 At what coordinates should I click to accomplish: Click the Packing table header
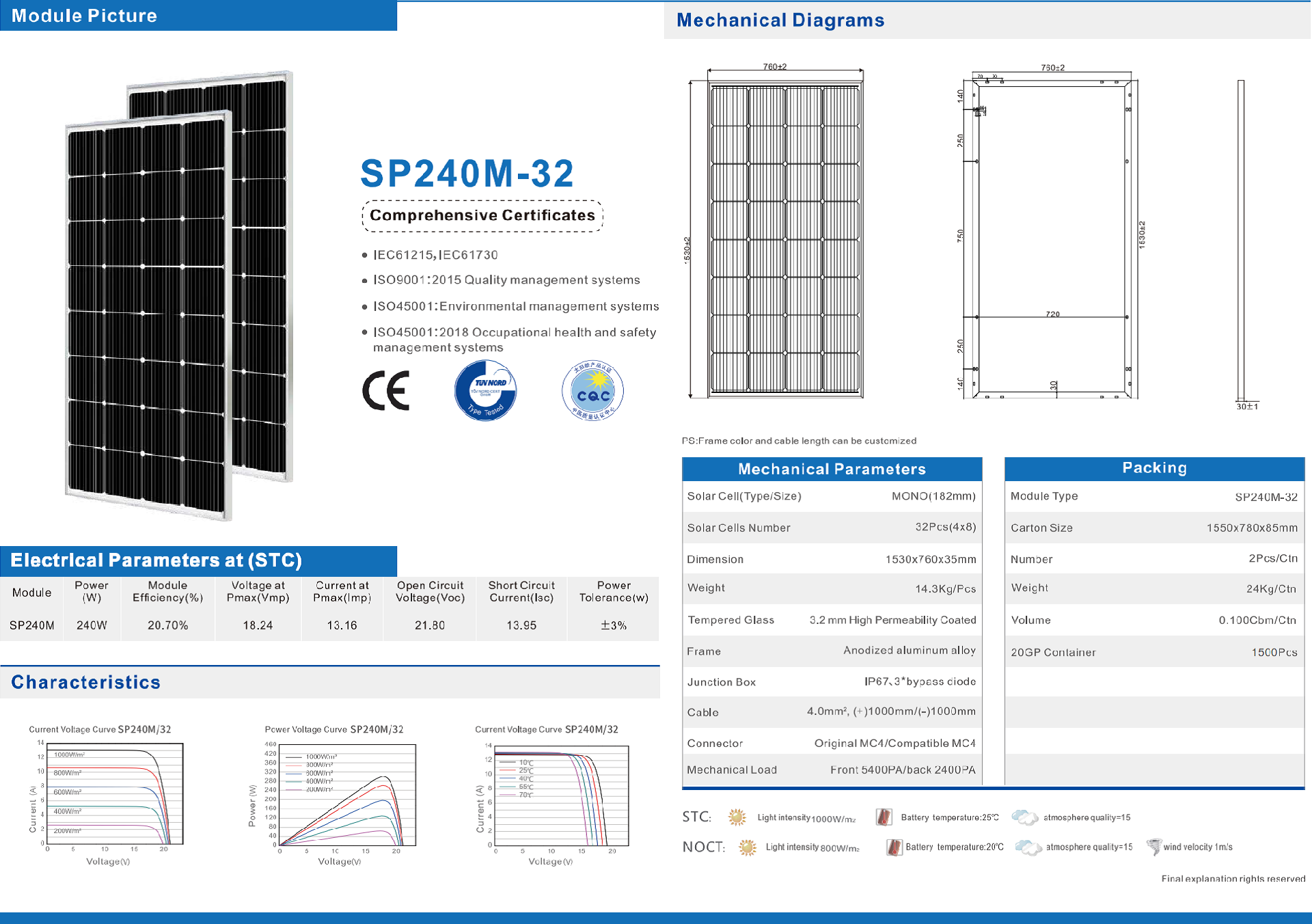[x=1154, y=468]
